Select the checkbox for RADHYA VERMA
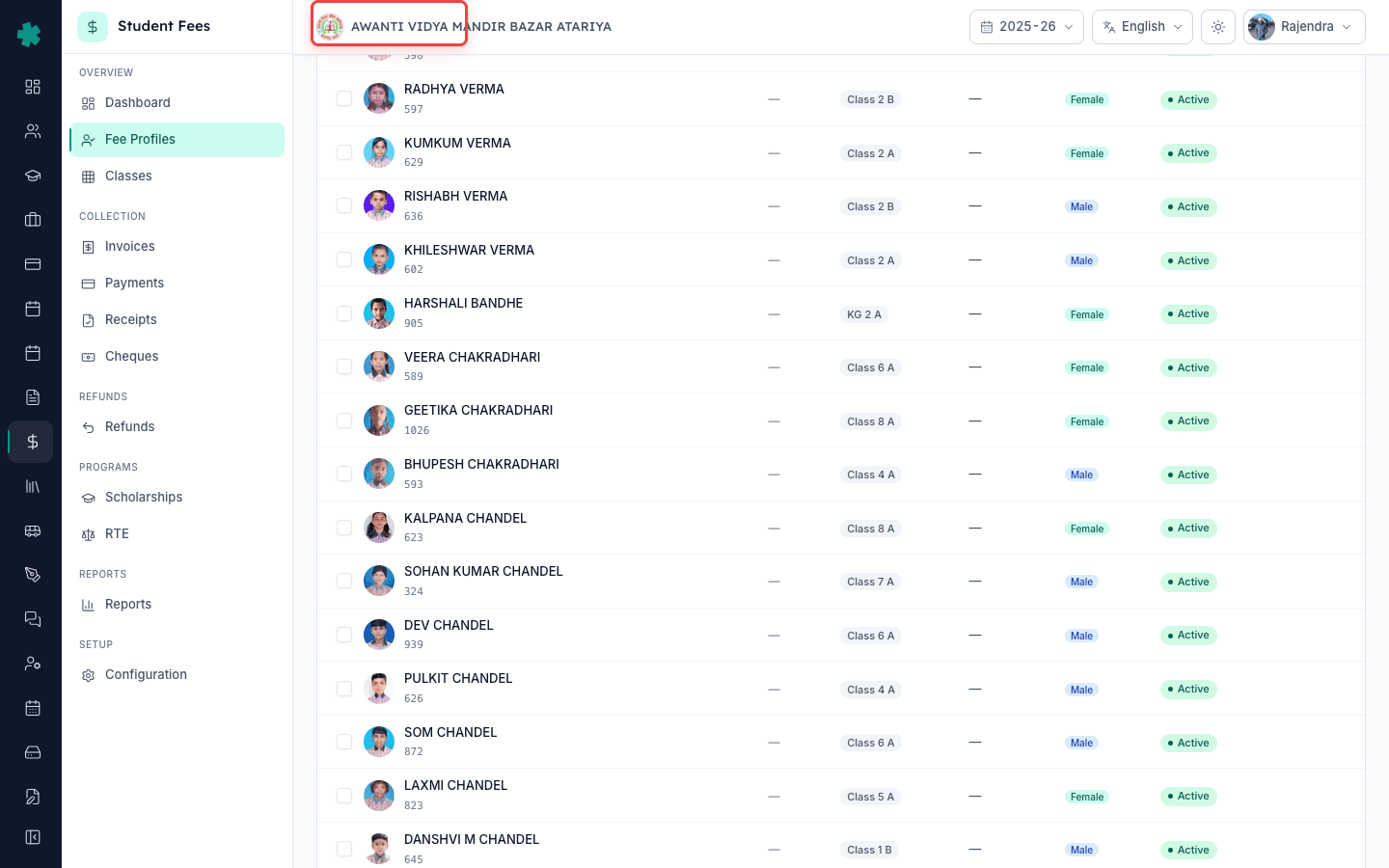Image resolution: width=1389 pixels, height=868 pixels. pyautogui.click(x=344, y=98)
